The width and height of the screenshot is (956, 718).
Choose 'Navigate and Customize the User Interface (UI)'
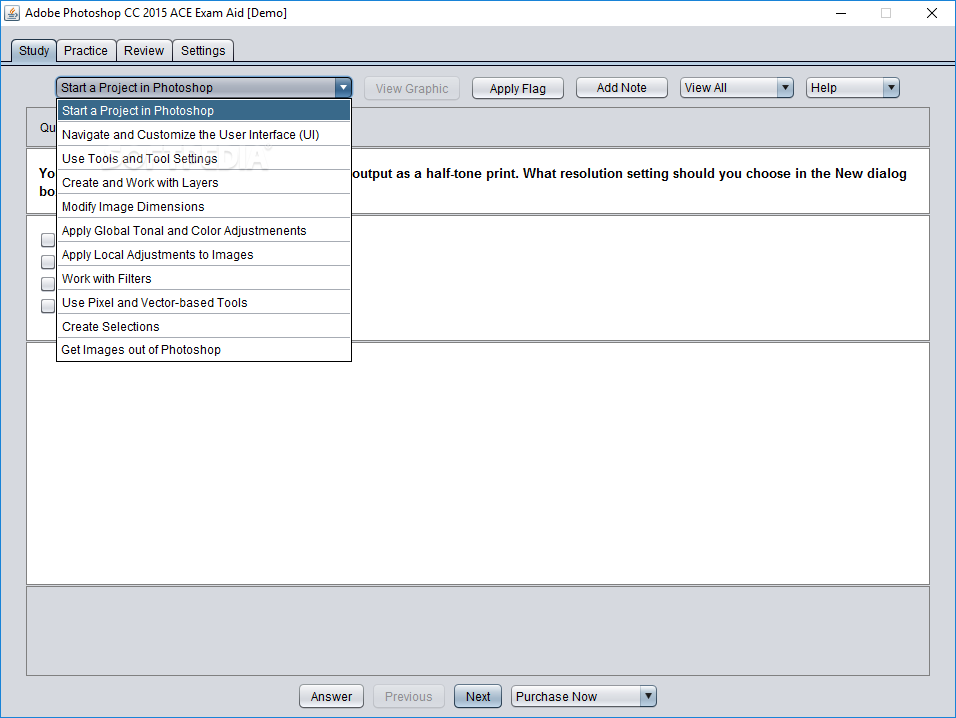[204, 135]
